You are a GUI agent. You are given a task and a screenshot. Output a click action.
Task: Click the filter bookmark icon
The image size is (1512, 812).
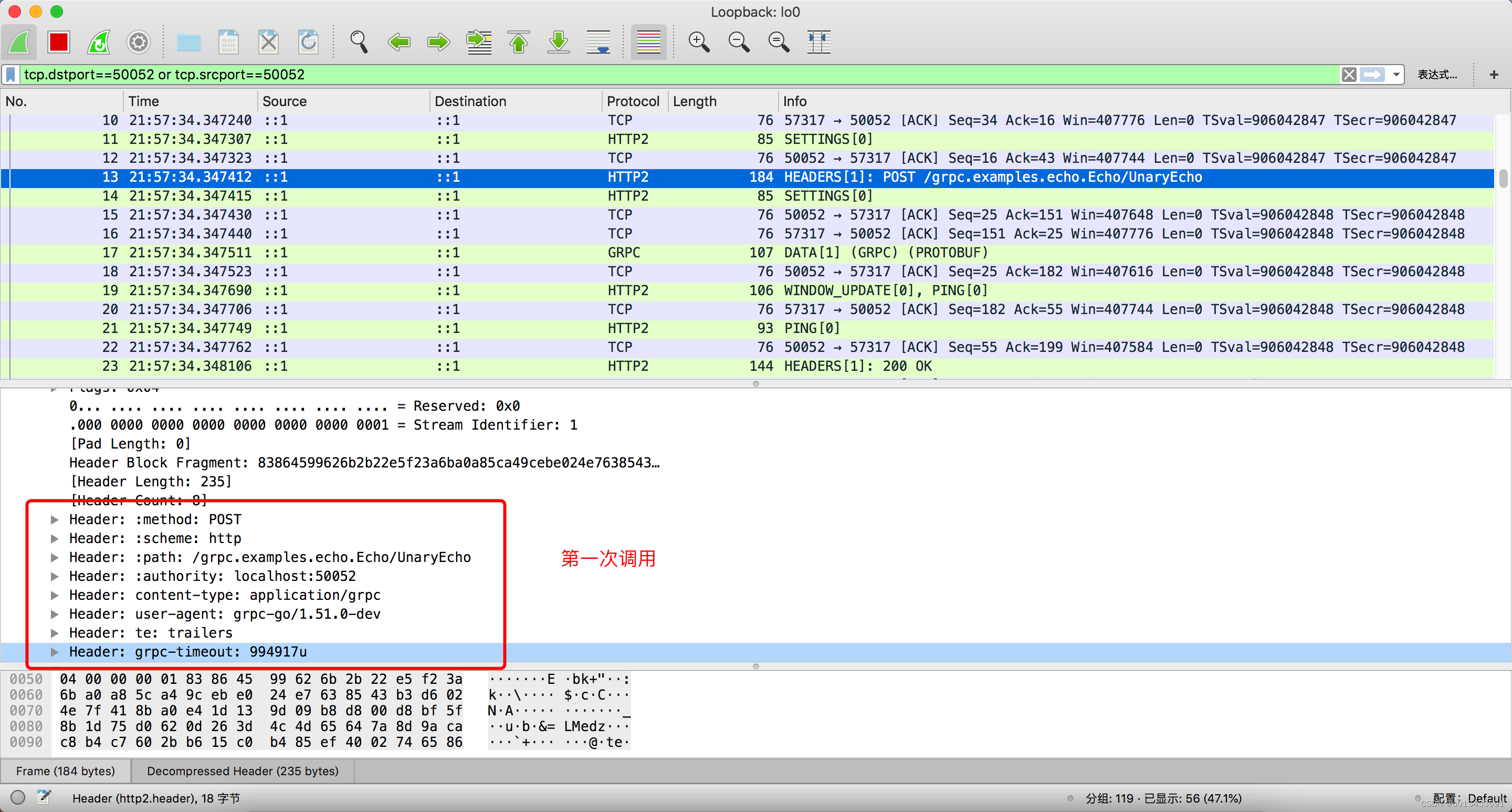pyautogui.click(x=10, y=75)
